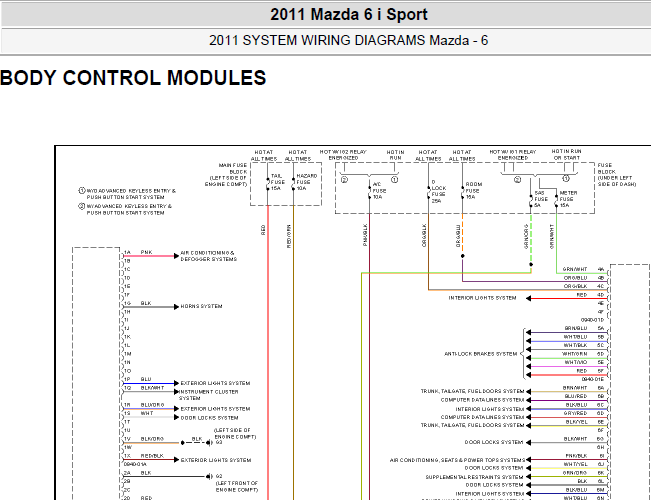
Task: Click the 'D LOCK FUSE 25A' label
Action: (438, 191)
